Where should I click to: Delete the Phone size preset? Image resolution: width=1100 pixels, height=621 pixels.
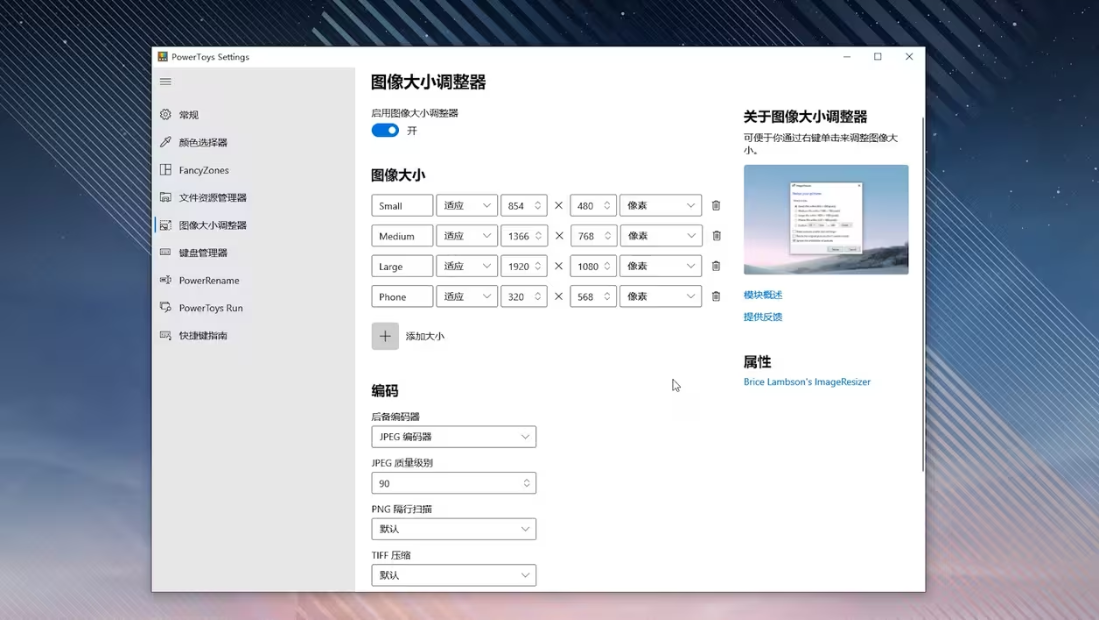coord(716,296)
